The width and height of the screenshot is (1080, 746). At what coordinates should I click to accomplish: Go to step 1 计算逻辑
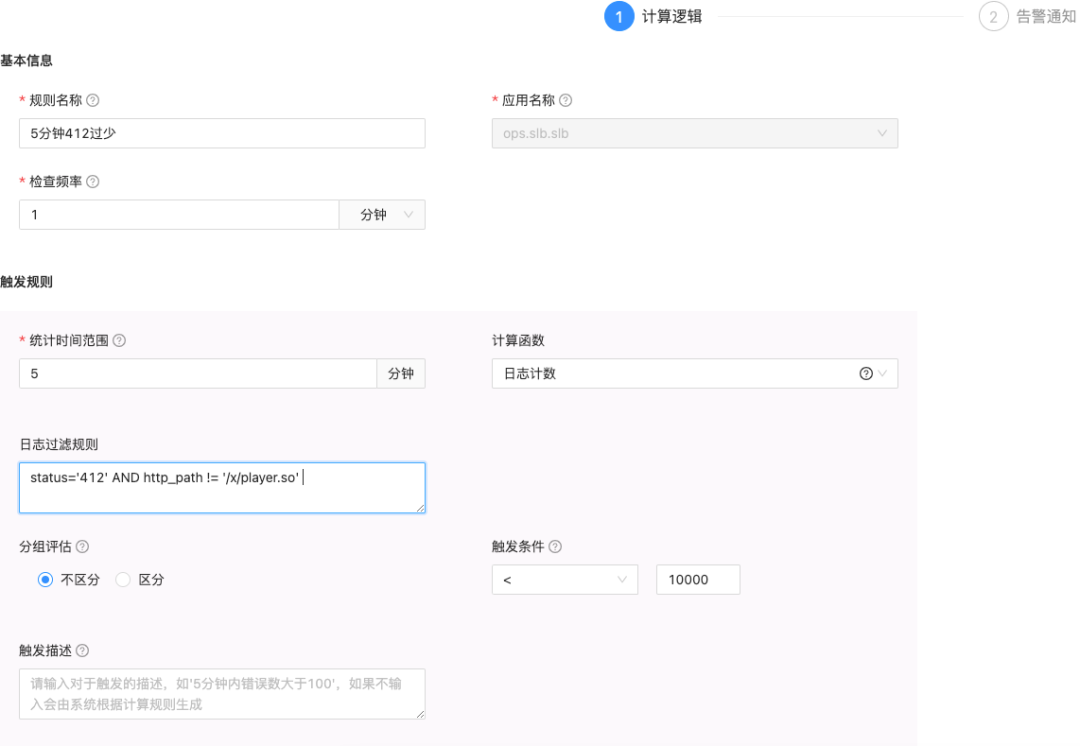[619, 17]
